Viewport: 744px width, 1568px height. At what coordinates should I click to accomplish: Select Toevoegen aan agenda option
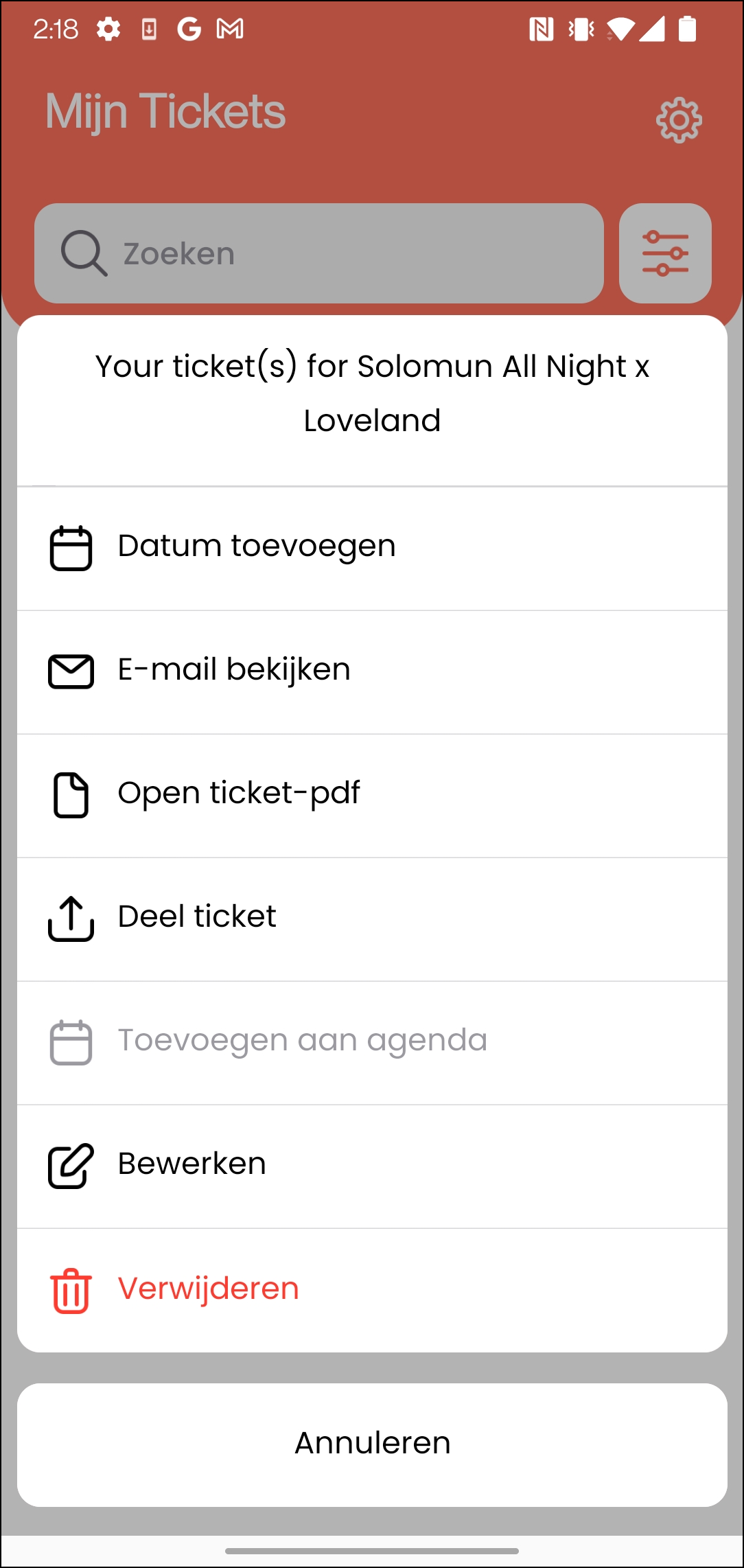coord(372,1043)
